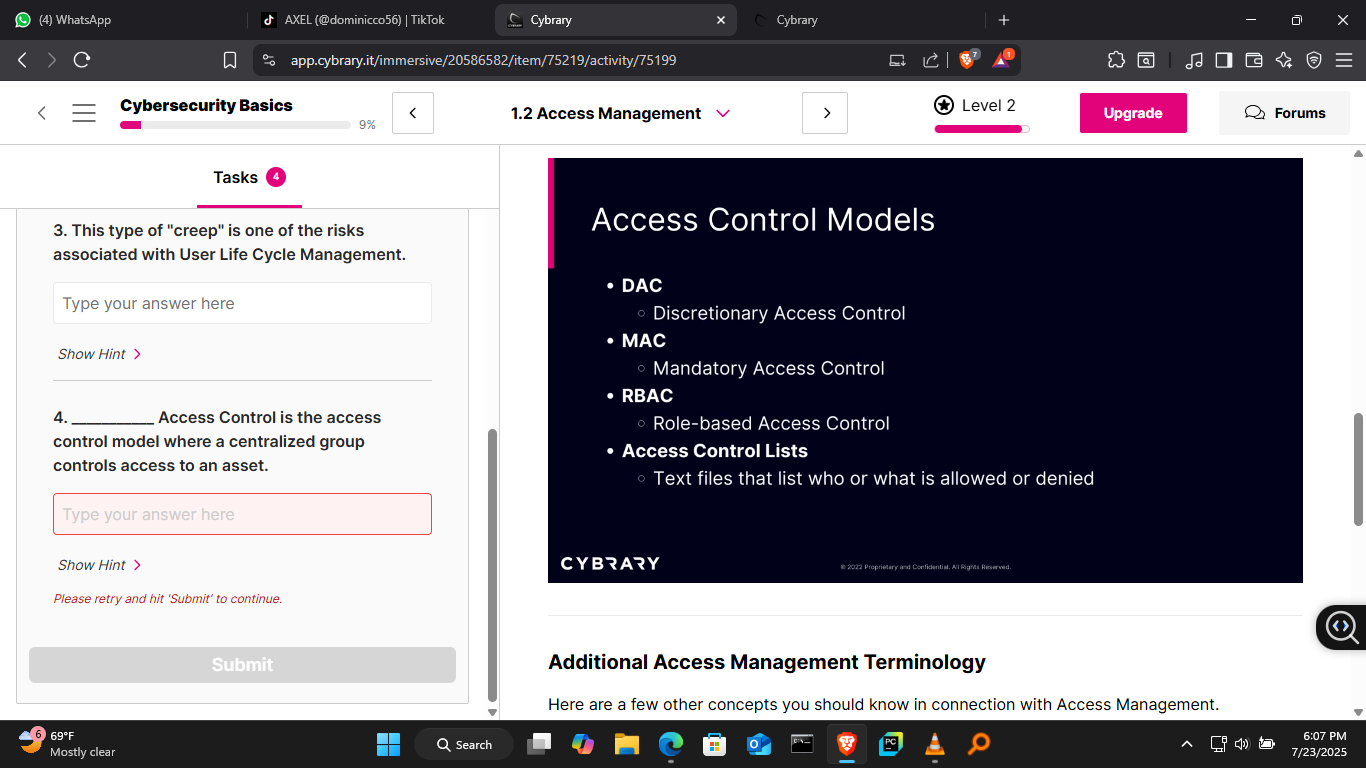Click the Leo AI sparkle icon
Image resolution: width=1366 pixels, height=768 pixels.
(1284, 60)
